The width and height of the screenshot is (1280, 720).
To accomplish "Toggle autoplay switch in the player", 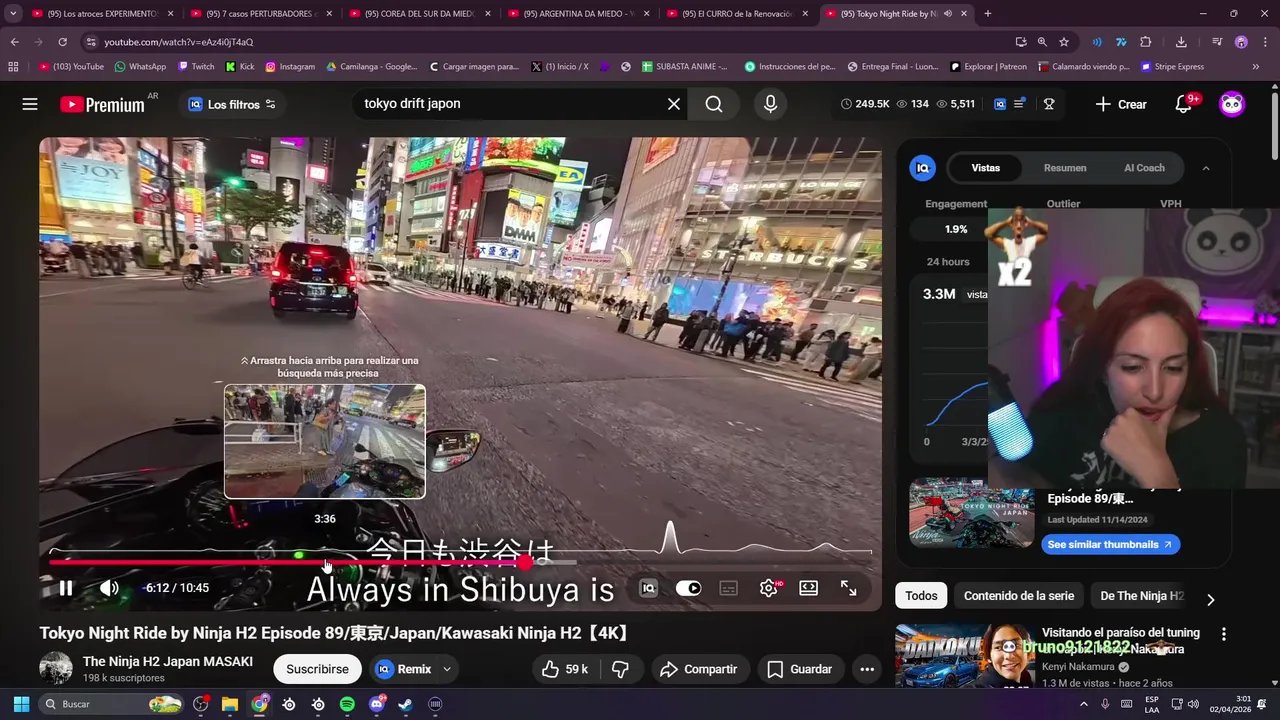I will click(x=688, y=588).
